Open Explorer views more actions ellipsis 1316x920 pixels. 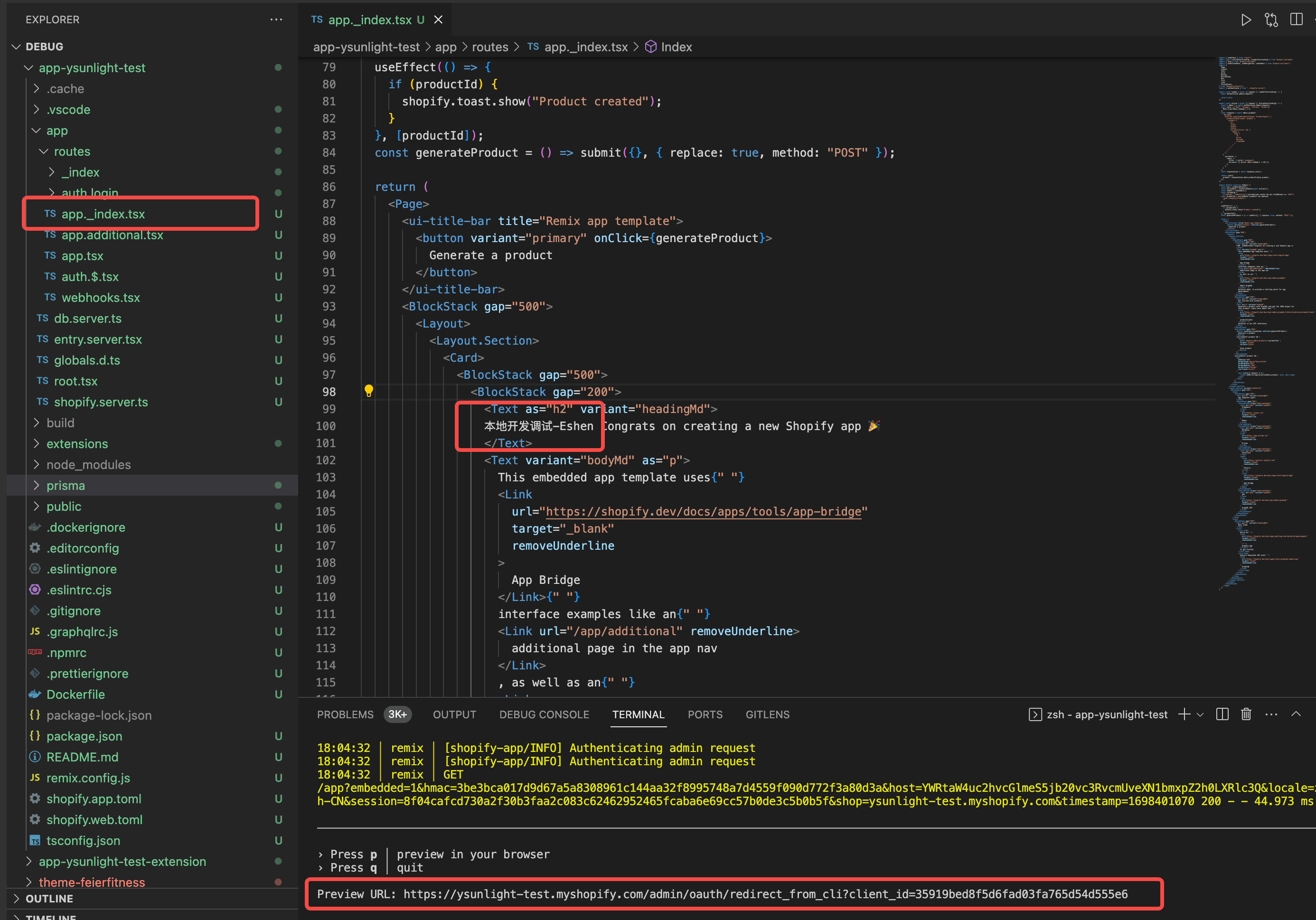[276, 19]
